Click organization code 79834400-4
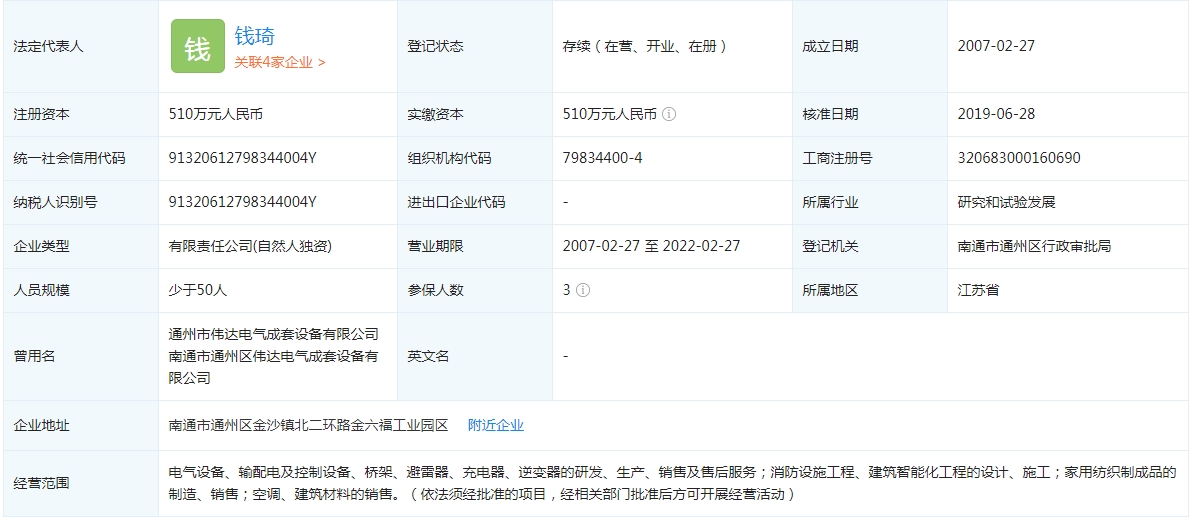Screen dimensions: 1193x517 tap(602, 158)
